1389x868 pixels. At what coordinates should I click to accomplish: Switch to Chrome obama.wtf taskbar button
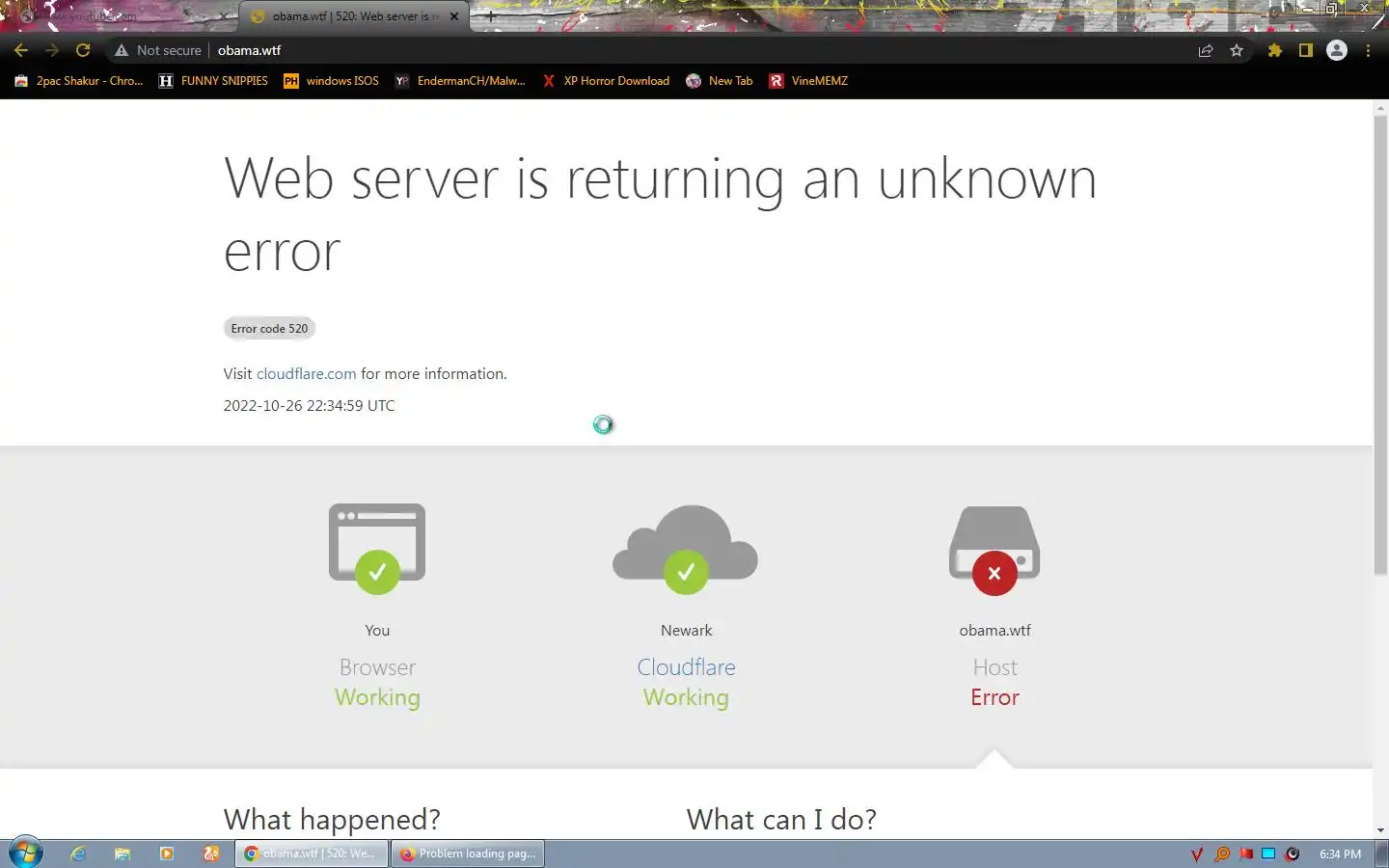[312, 854]
